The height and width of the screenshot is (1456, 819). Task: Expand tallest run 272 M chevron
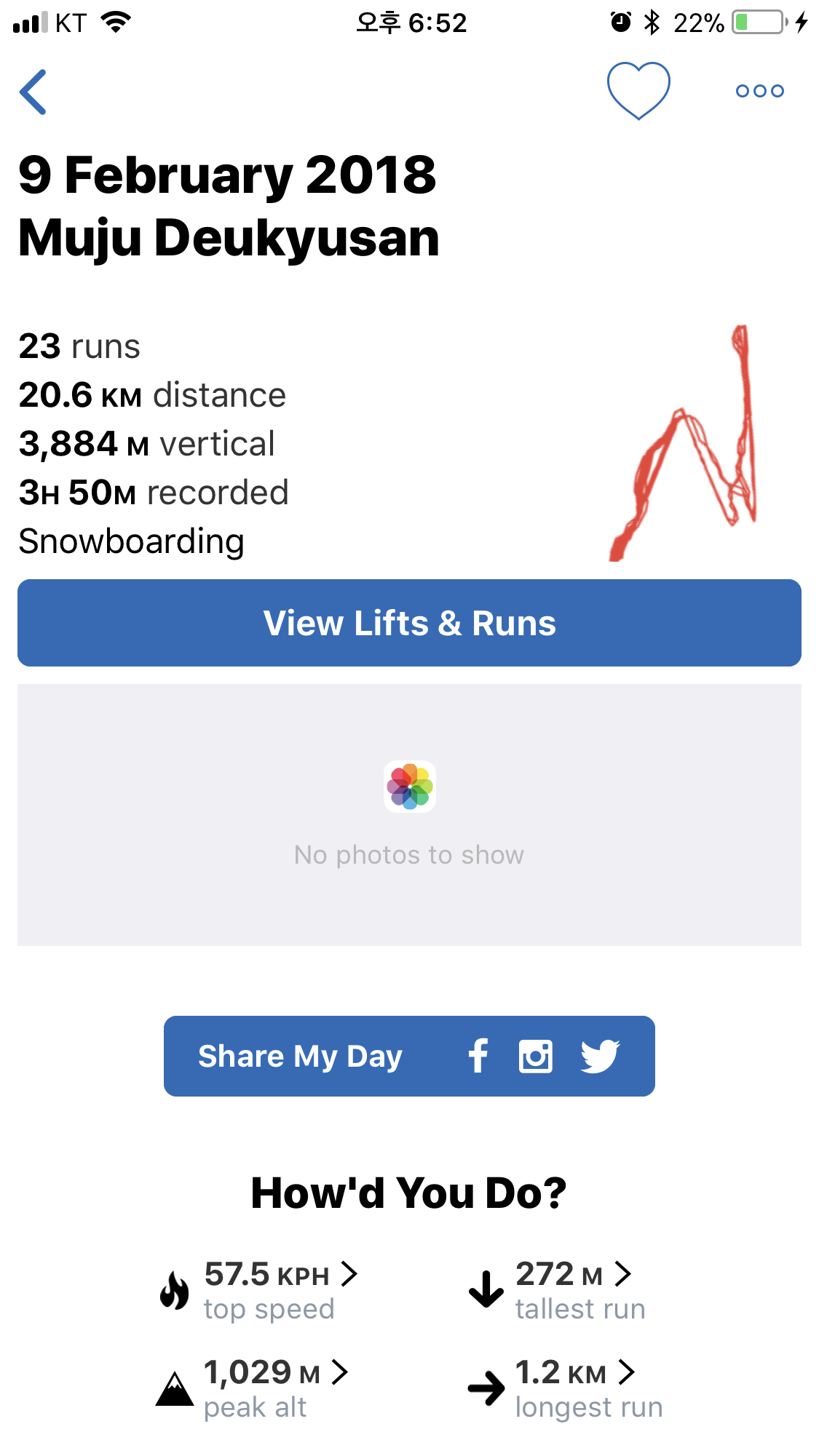click(x=622, y=1273)
